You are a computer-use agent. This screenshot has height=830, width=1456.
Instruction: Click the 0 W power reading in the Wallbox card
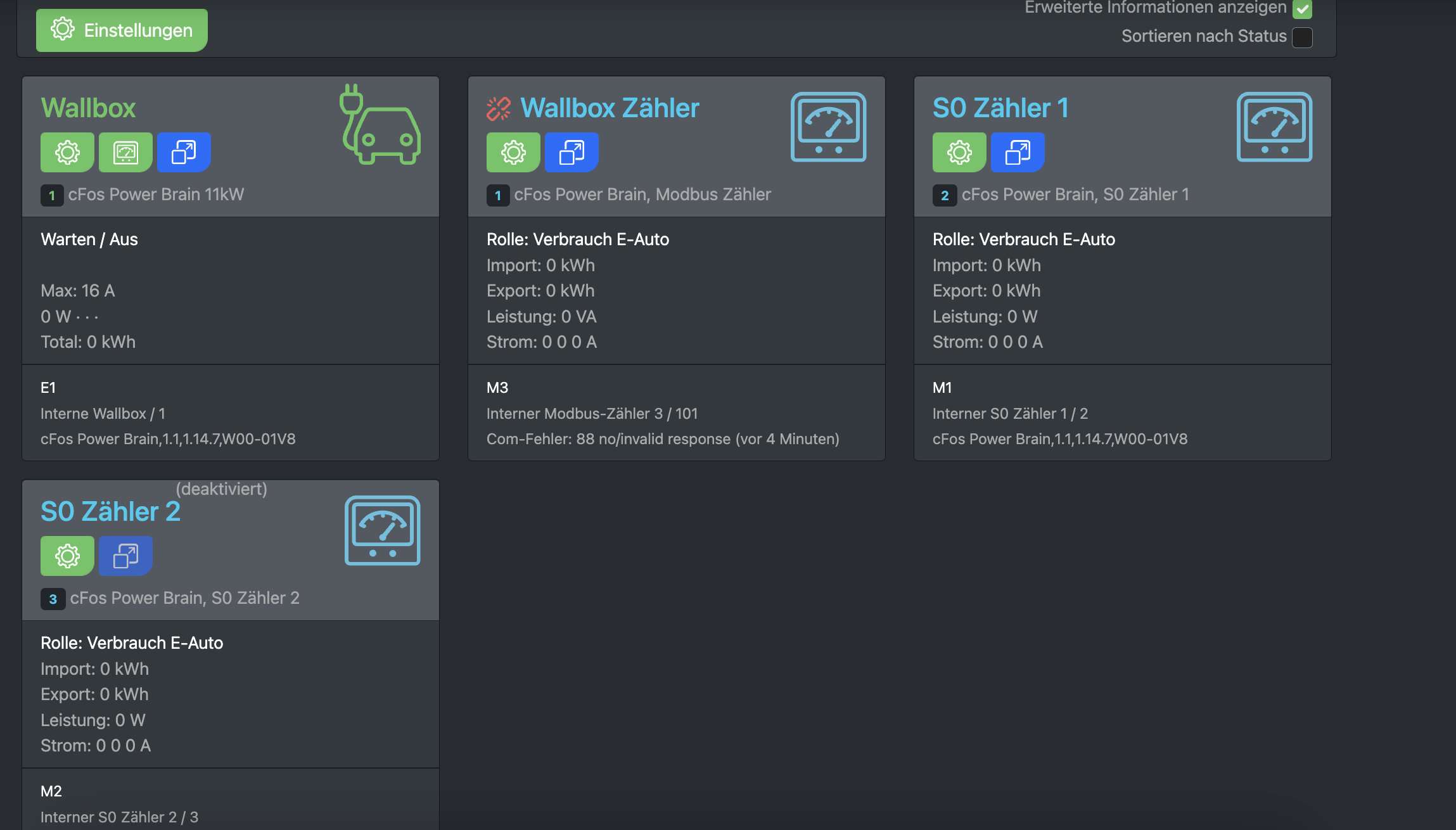coord(56,317)
